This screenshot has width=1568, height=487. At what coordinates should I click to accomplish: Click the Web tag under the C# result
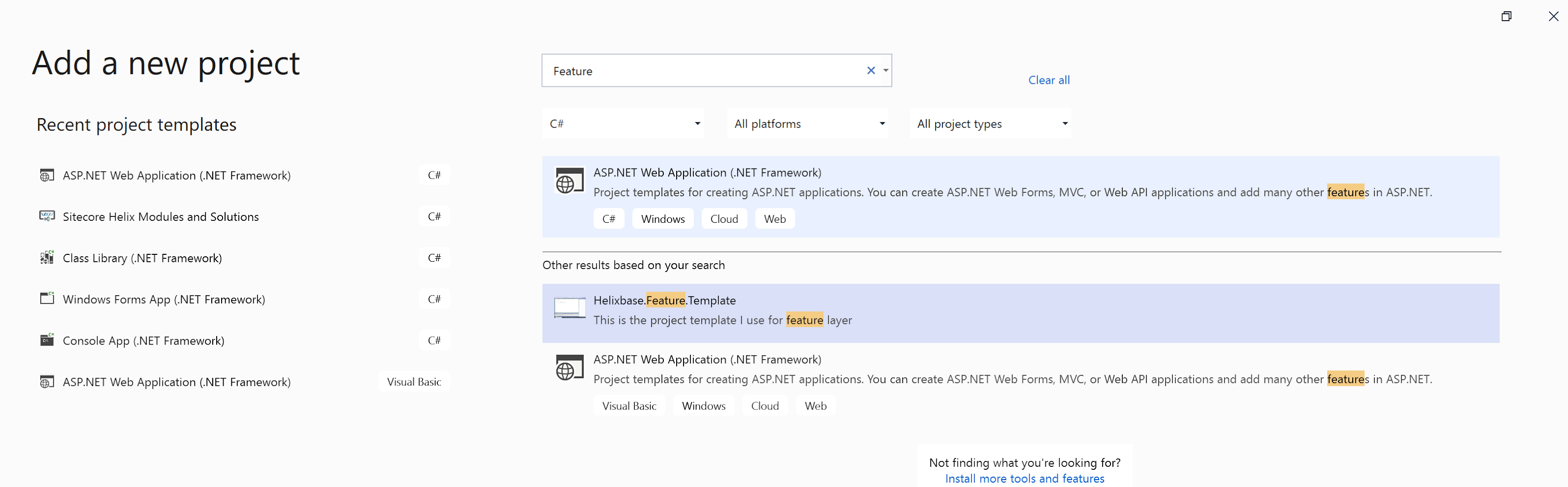point(775,219)
